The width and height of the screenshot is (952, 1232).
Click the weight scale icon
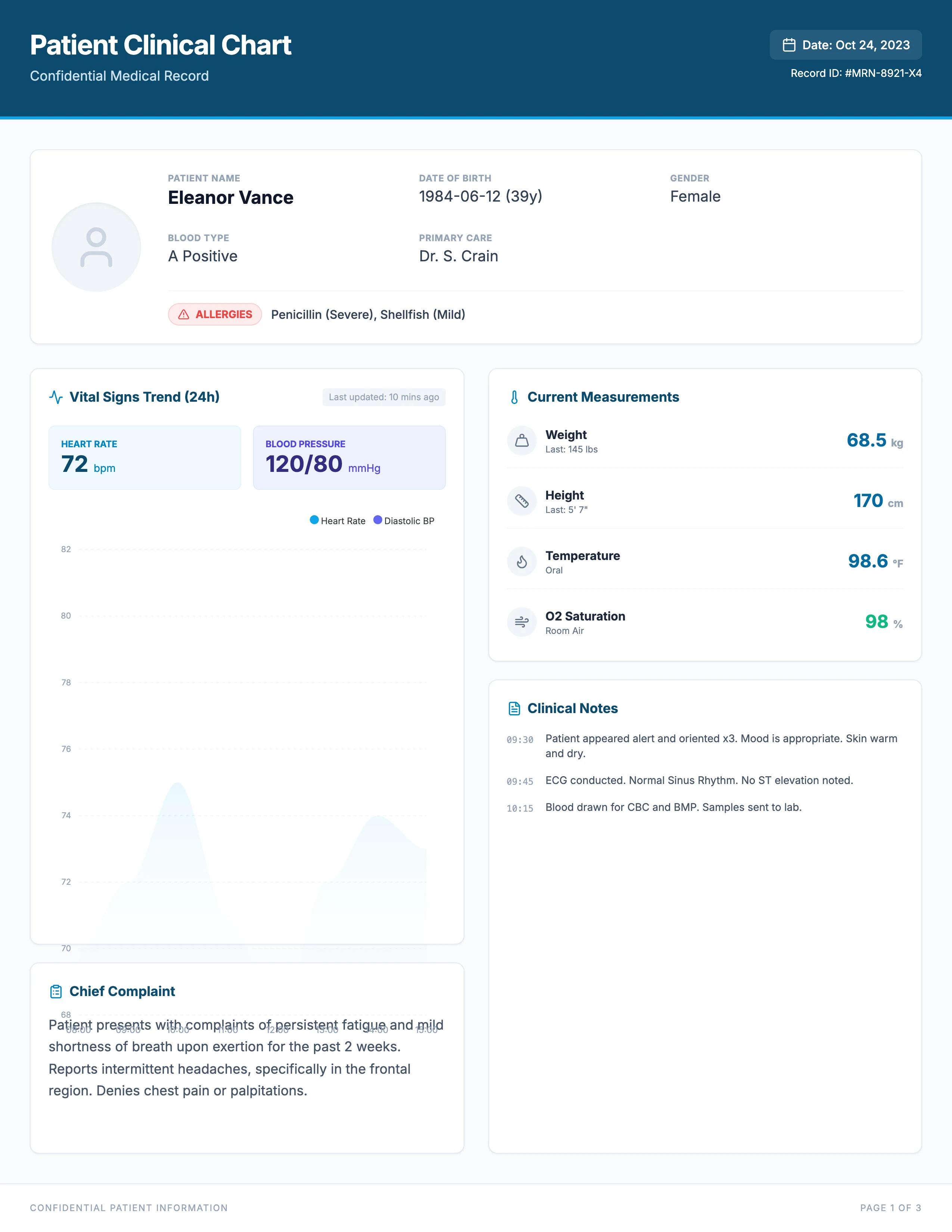(x=522, y=441)
